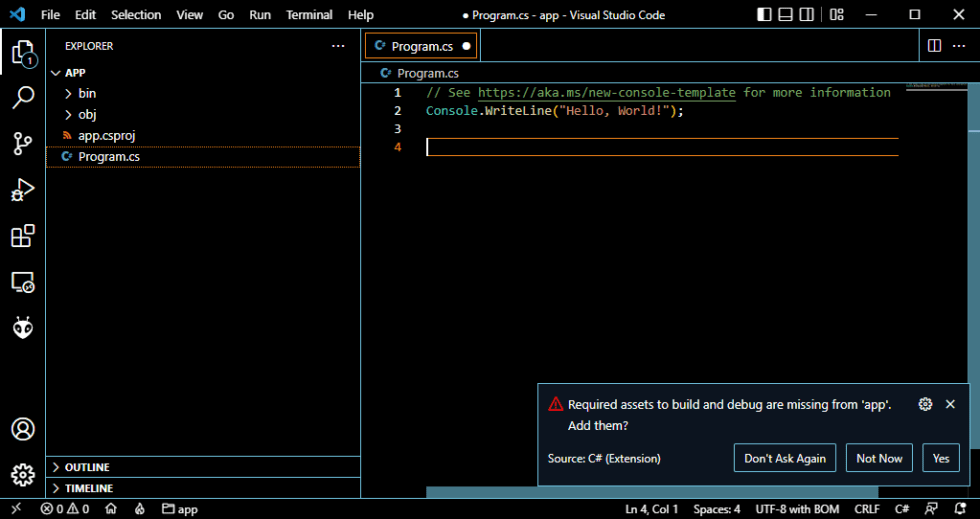Click Don't Ask Again button
This screenshot has width=980, height=519.
coord(785,458)
